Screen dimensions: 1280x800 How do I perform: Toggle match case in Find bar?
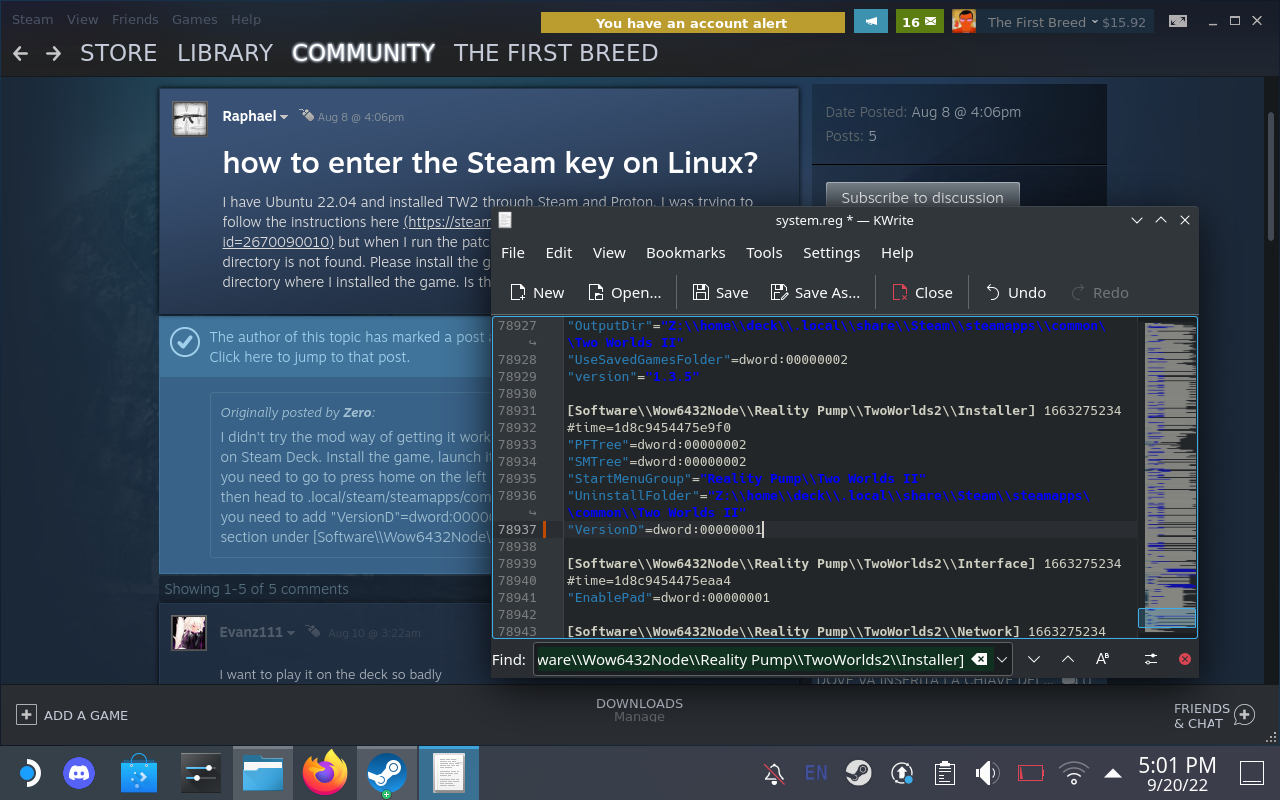1102,659
